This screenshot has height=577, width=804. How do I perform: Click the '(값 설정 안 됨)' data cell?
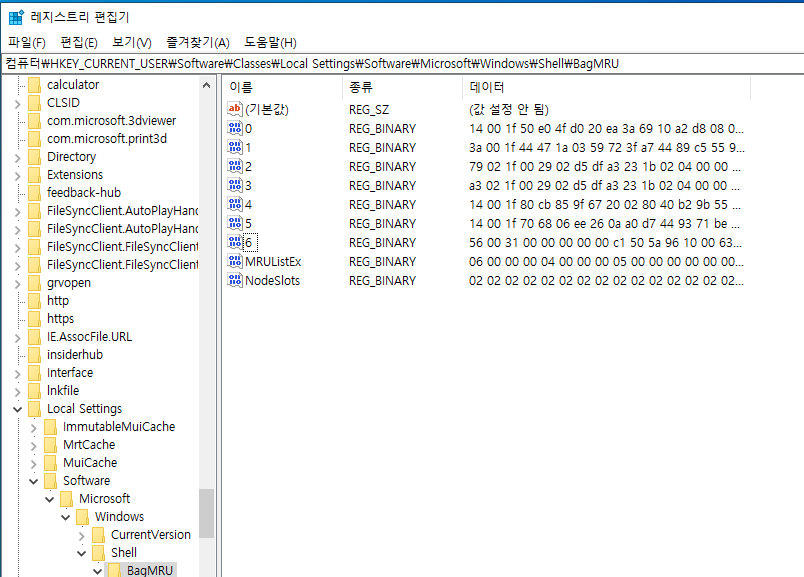(x=509, y=109)
